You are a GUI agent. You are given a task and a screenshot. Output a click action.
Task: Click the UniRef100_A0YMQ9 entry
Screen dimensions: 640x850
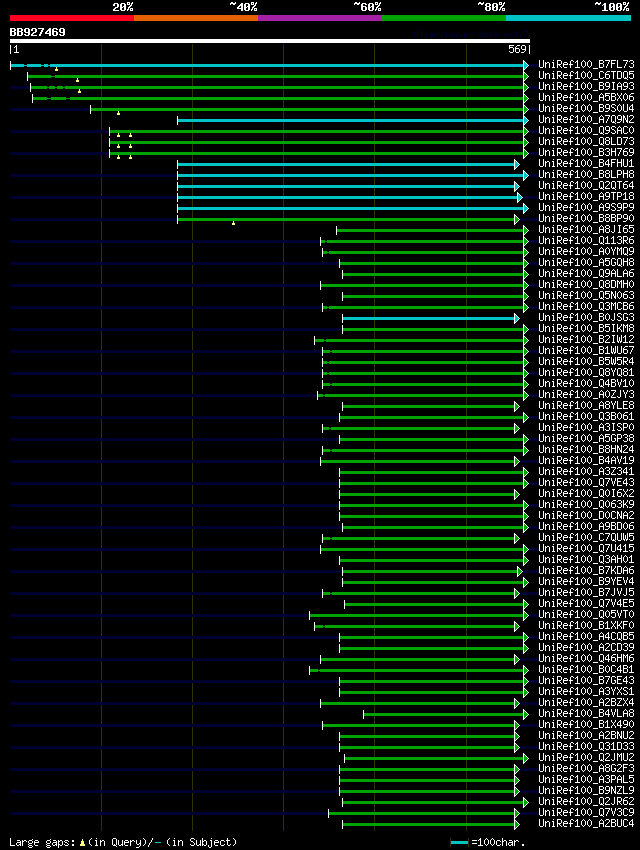pos(586,252)
